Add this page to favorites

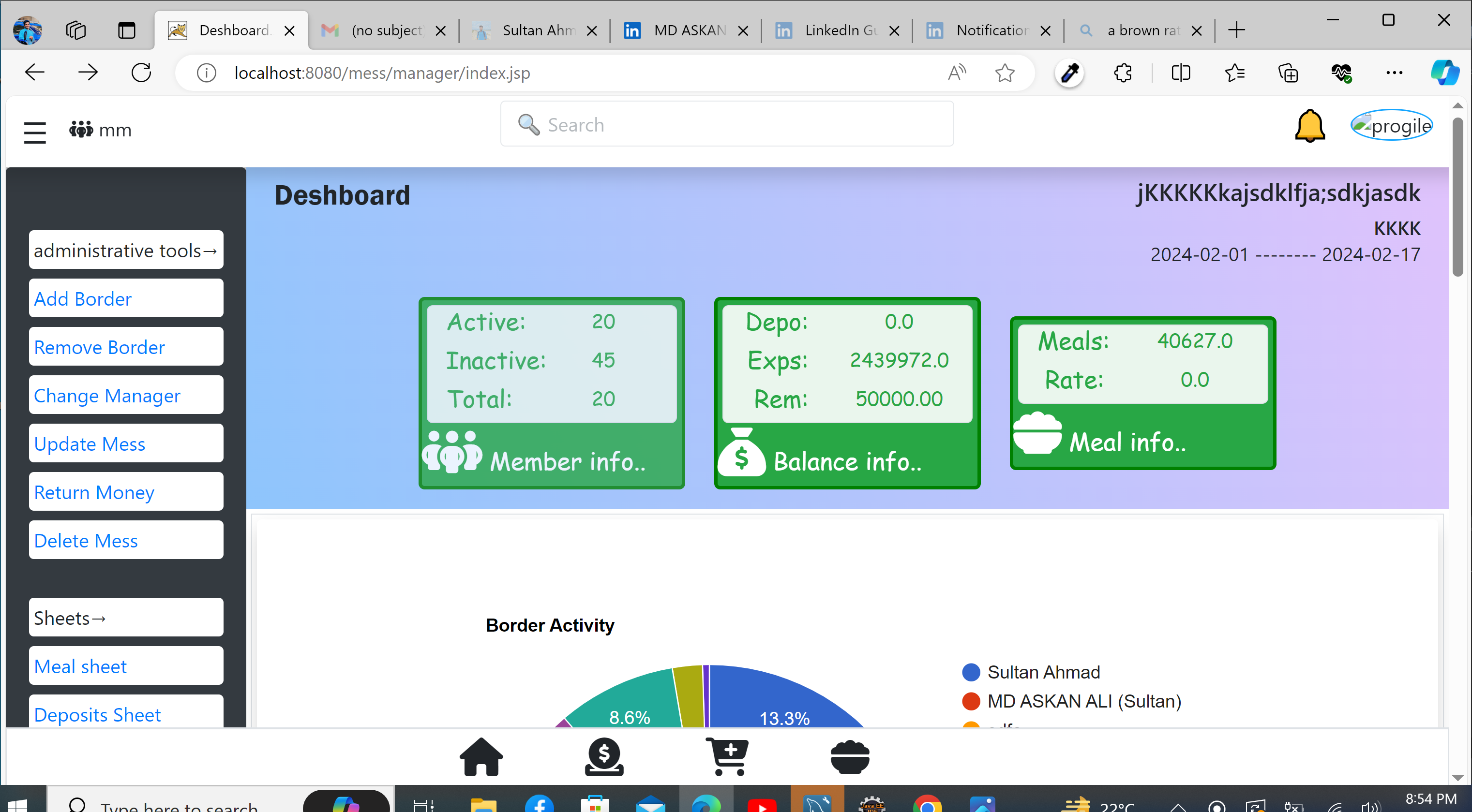click(1004, 73)
